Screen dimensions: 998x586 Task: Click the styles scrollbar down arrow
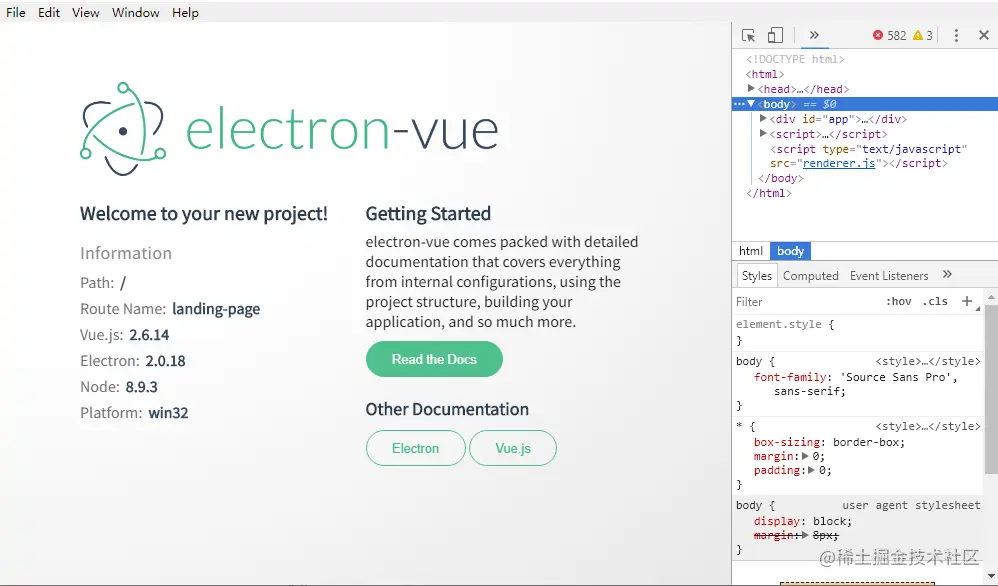tap(991, 576)
